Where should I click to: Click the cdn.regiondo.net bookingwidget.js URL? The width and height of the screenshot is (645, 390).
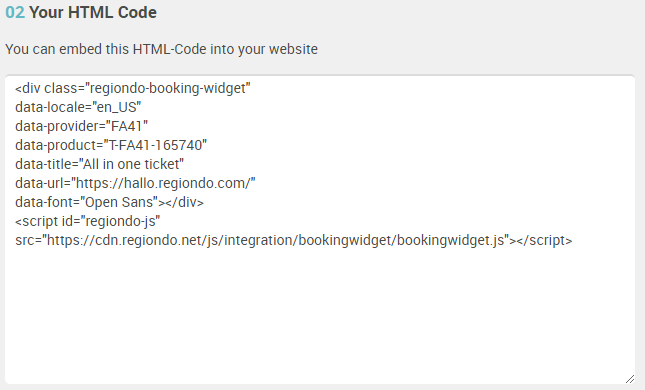point(276,240)
